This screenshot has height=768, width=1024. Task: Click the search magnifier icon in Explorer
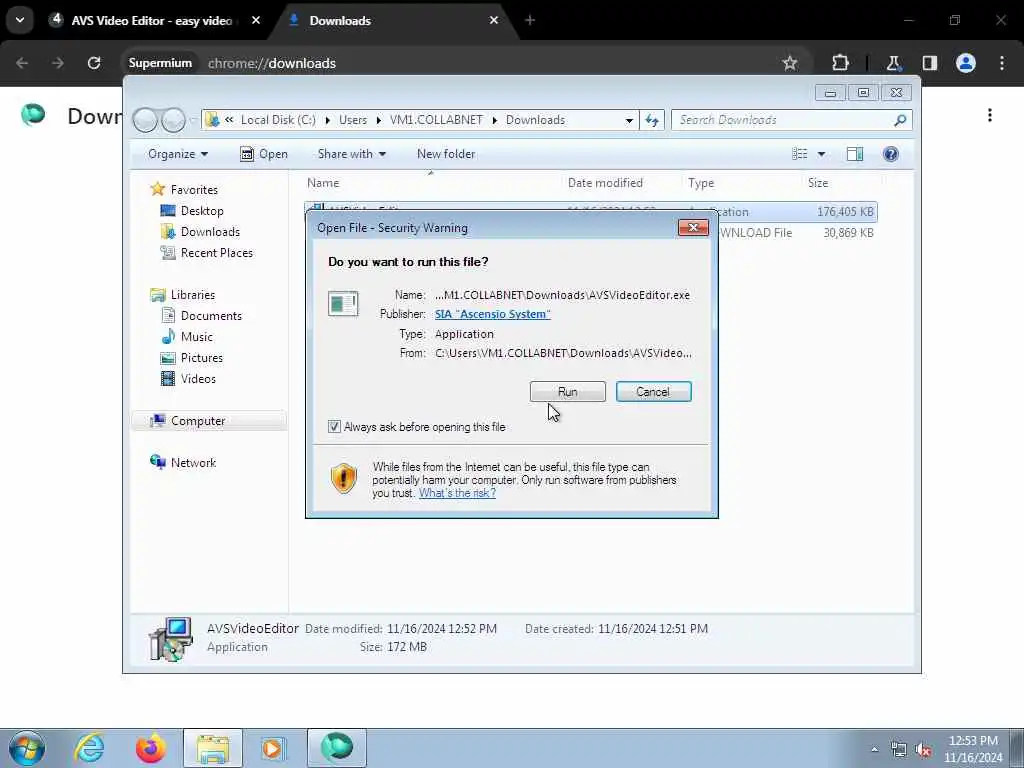[900, 120]
